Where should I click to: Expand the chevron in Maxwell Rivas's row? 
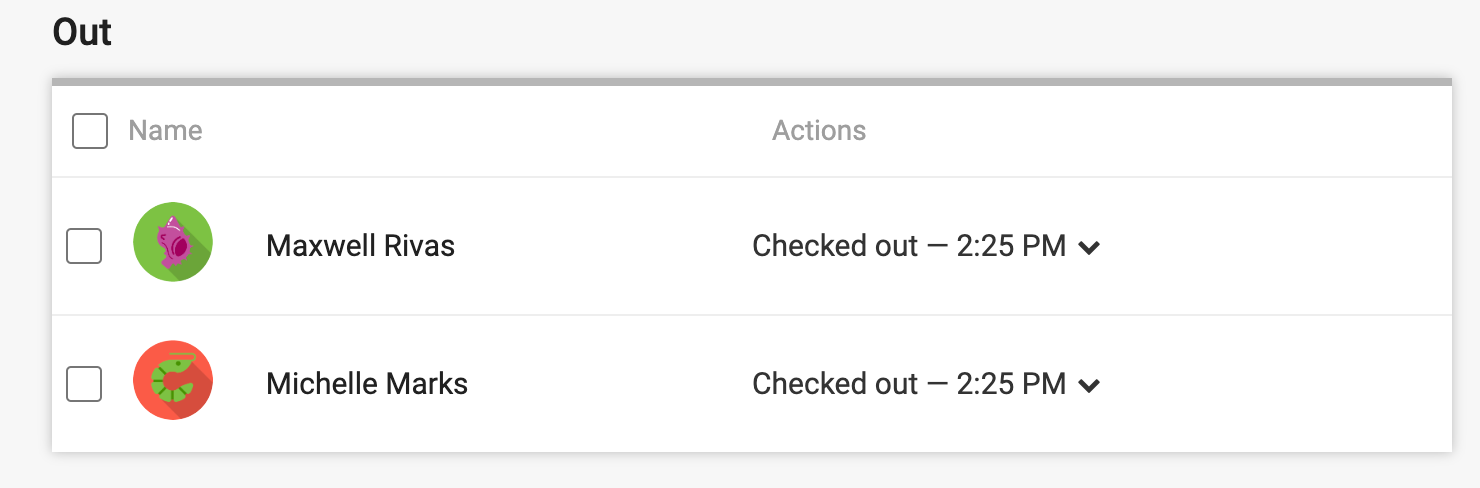tap(1090, 248)
